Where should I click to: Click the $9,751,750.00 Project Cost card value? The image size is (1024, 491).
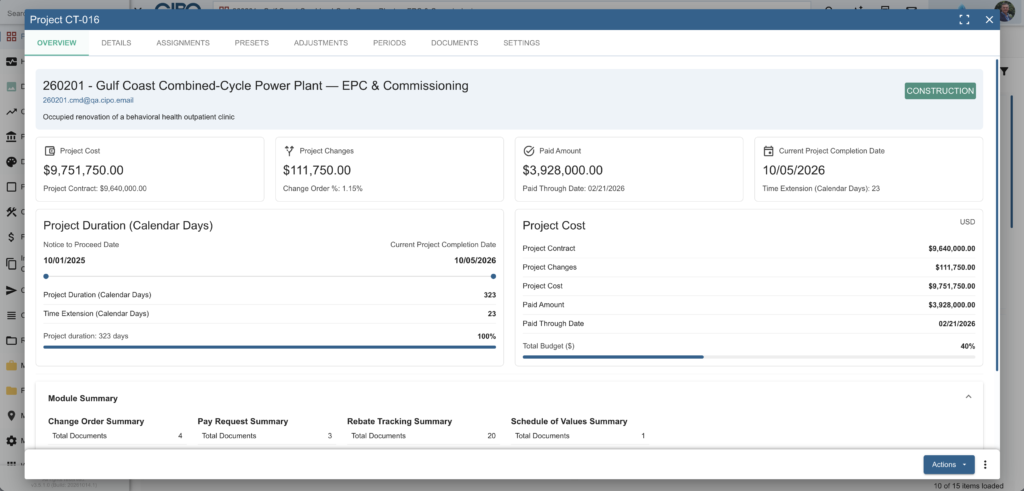click(x=84, y=170)
